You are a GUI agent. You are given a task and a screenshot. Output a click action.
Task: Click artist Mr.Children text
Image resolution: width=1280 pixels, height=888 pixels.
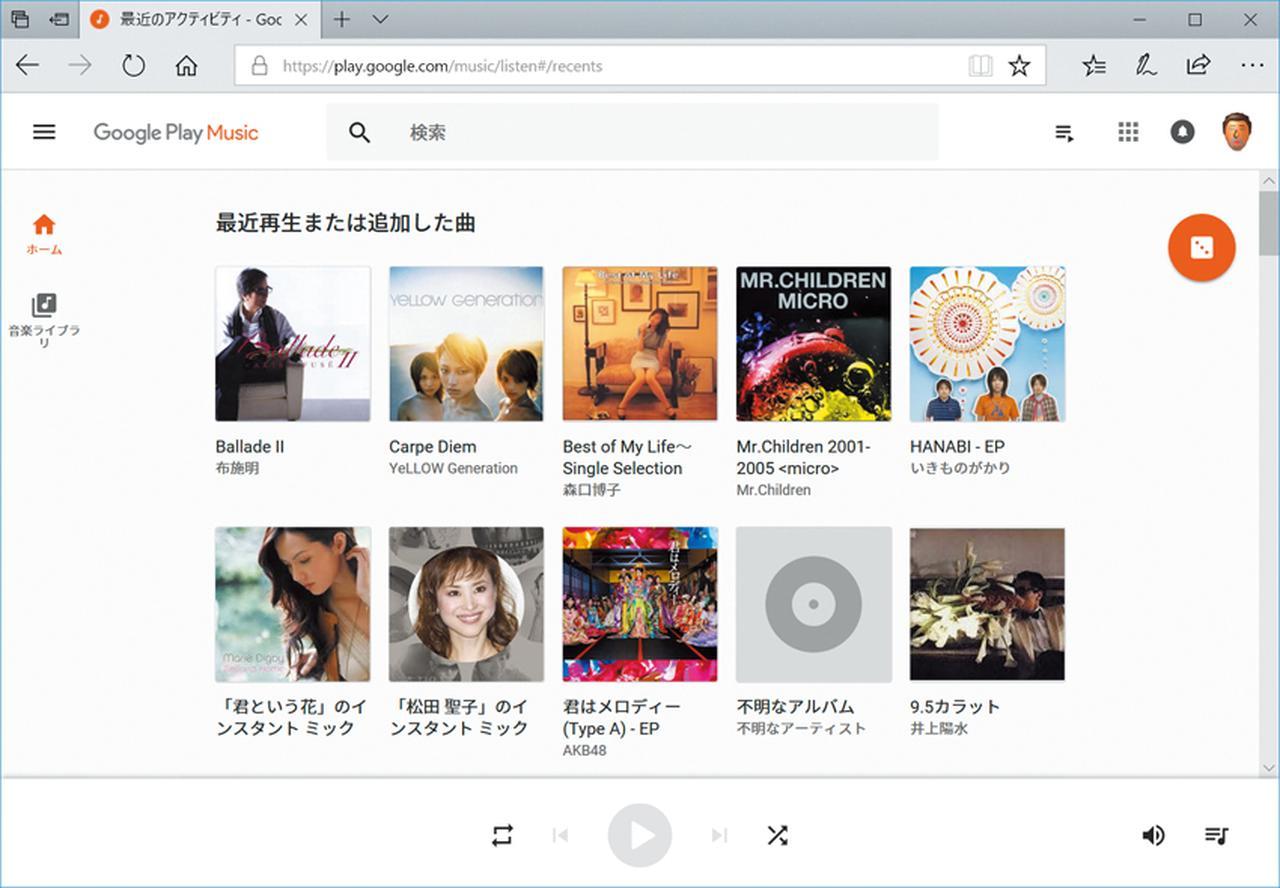tap(773, 490)
